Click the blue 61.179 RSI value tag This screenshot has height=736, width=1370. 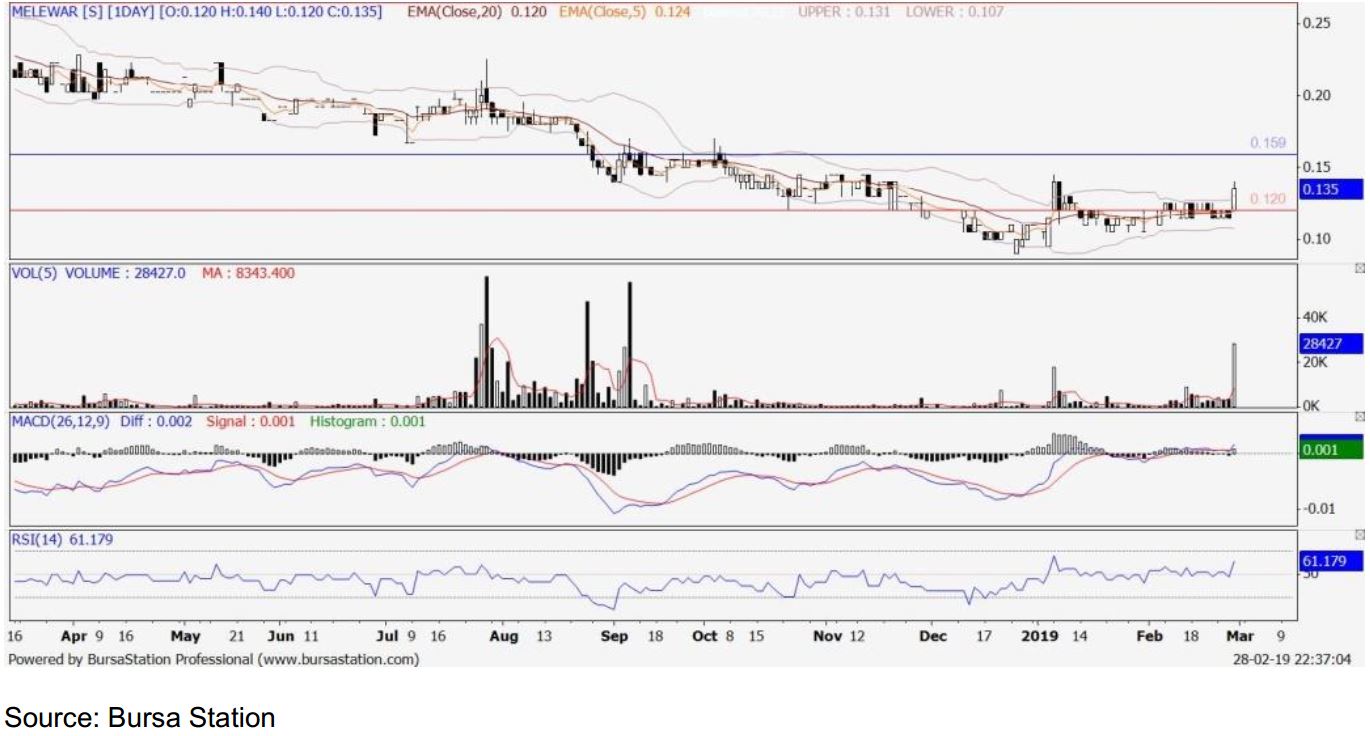(x=1331, y=561)
